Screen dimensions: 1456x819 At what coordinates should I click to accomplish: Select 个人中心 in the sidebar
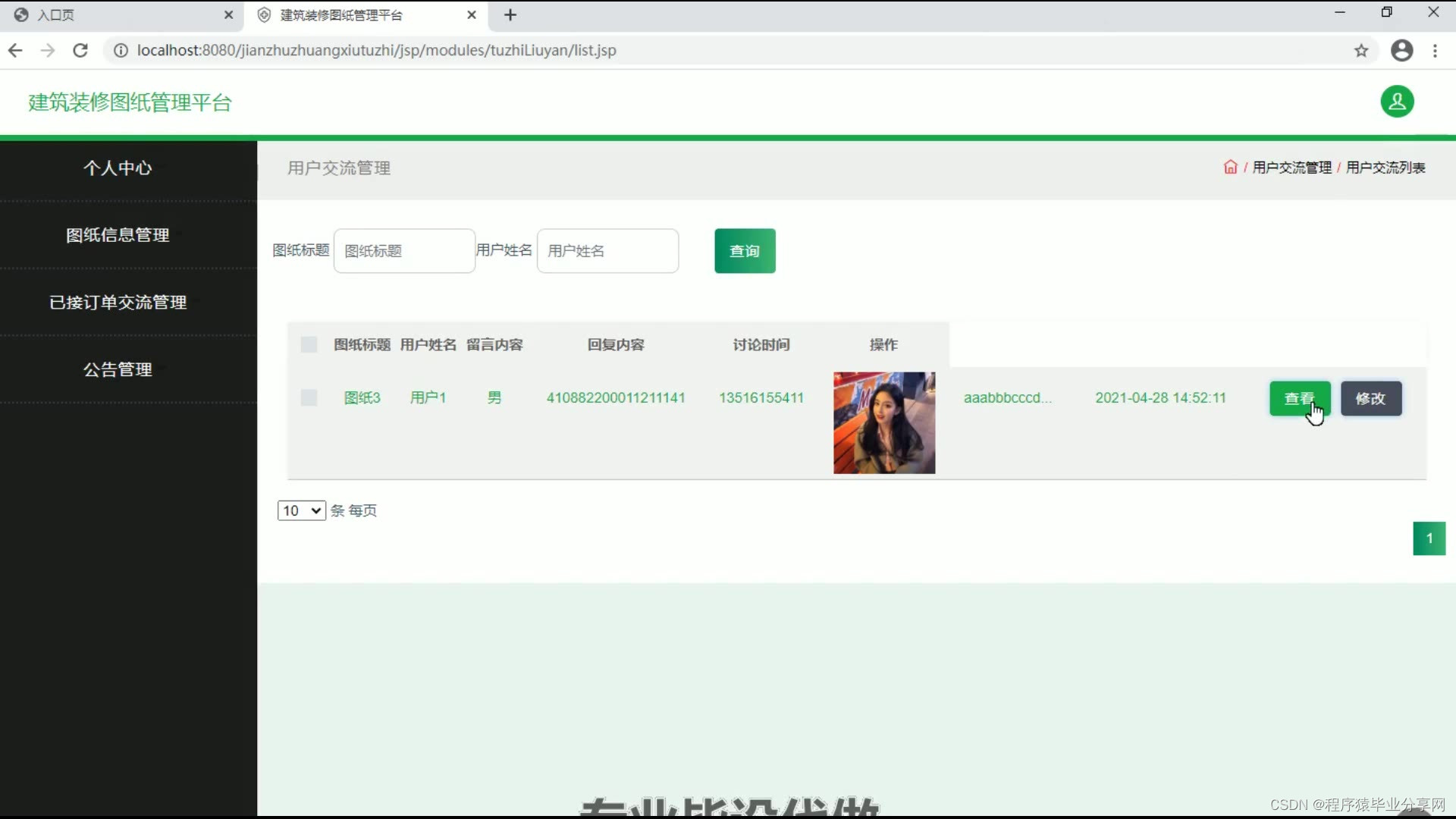(x=118, y=168)
